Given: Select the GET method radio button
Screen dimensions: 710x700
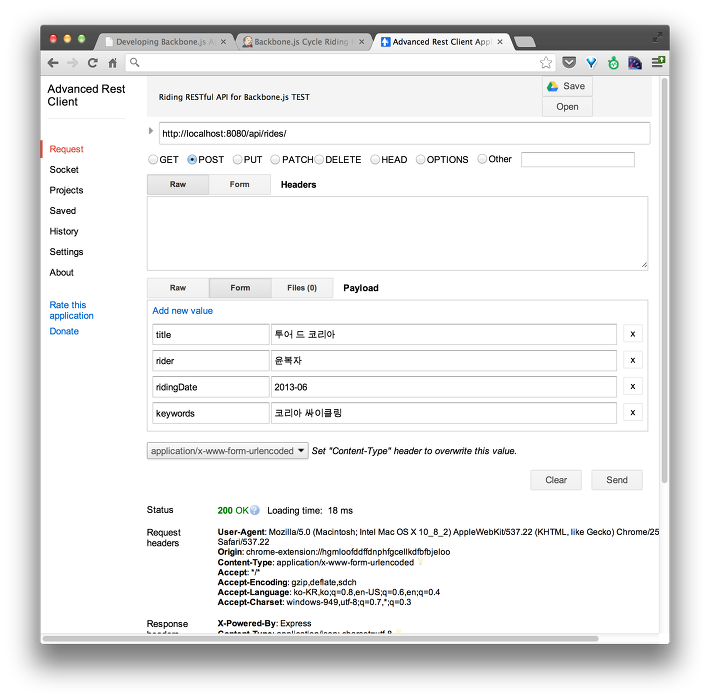Looking at the screenshot, I should click(x=153, y=159).
